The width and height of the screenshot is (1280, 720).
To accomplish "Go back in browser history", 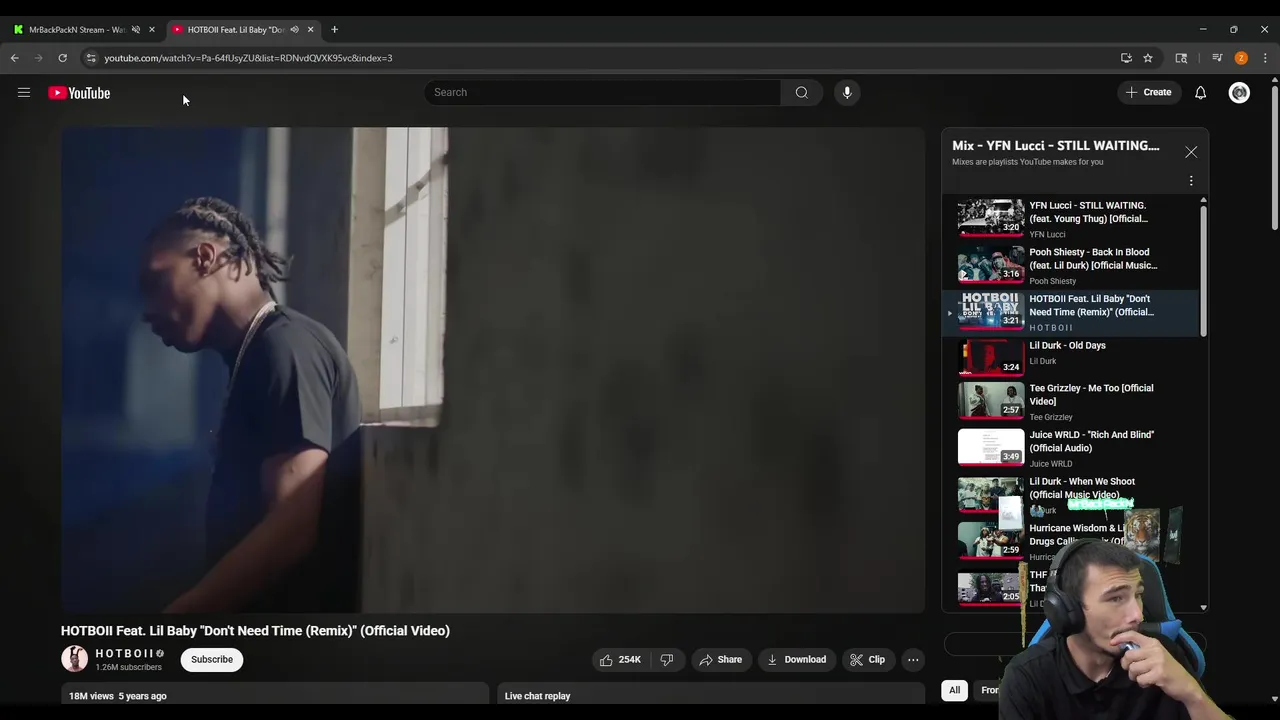I will point(15,58).
